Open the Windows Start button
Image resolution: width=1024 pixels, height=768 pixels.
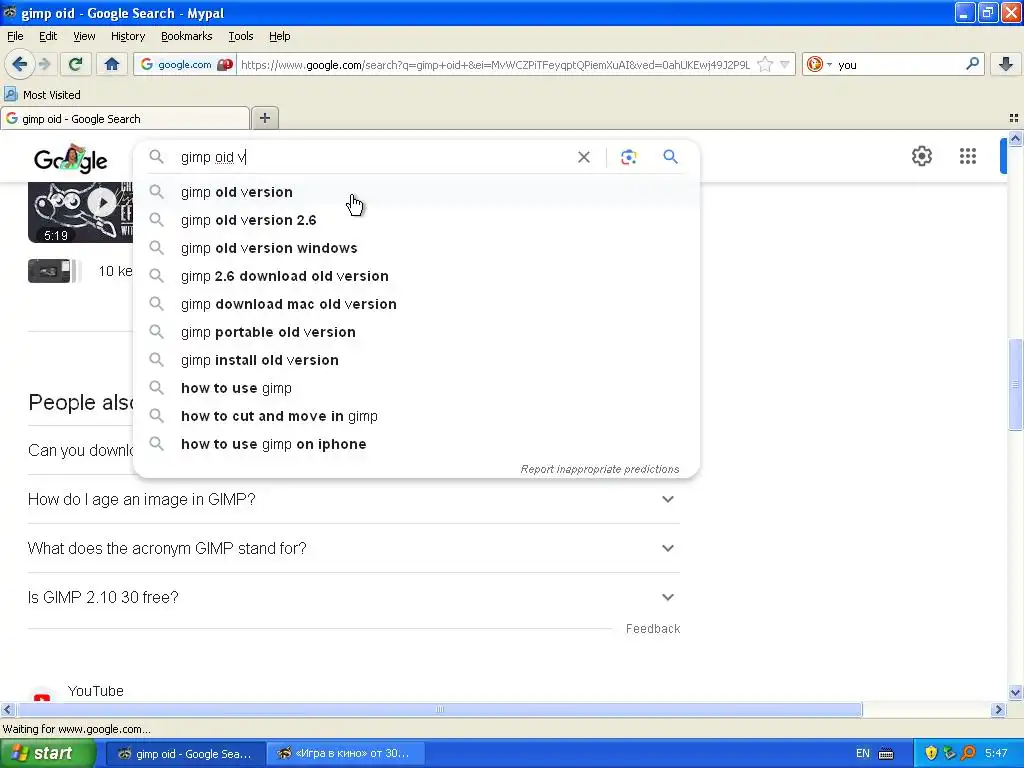point(47,753)
